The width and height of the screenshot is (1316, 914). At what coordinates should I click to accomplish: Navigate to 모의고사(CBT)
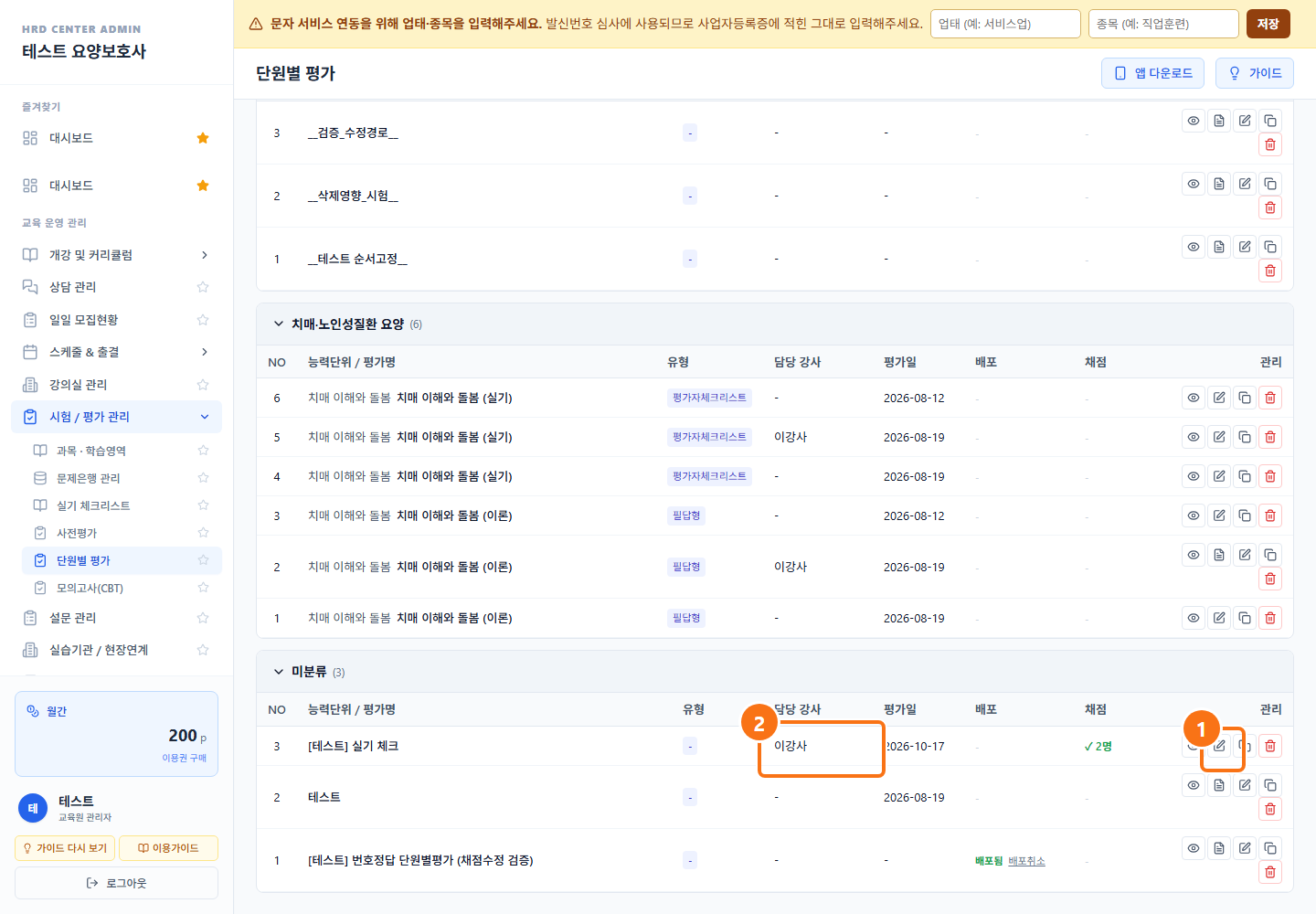[x=122, y=588]
